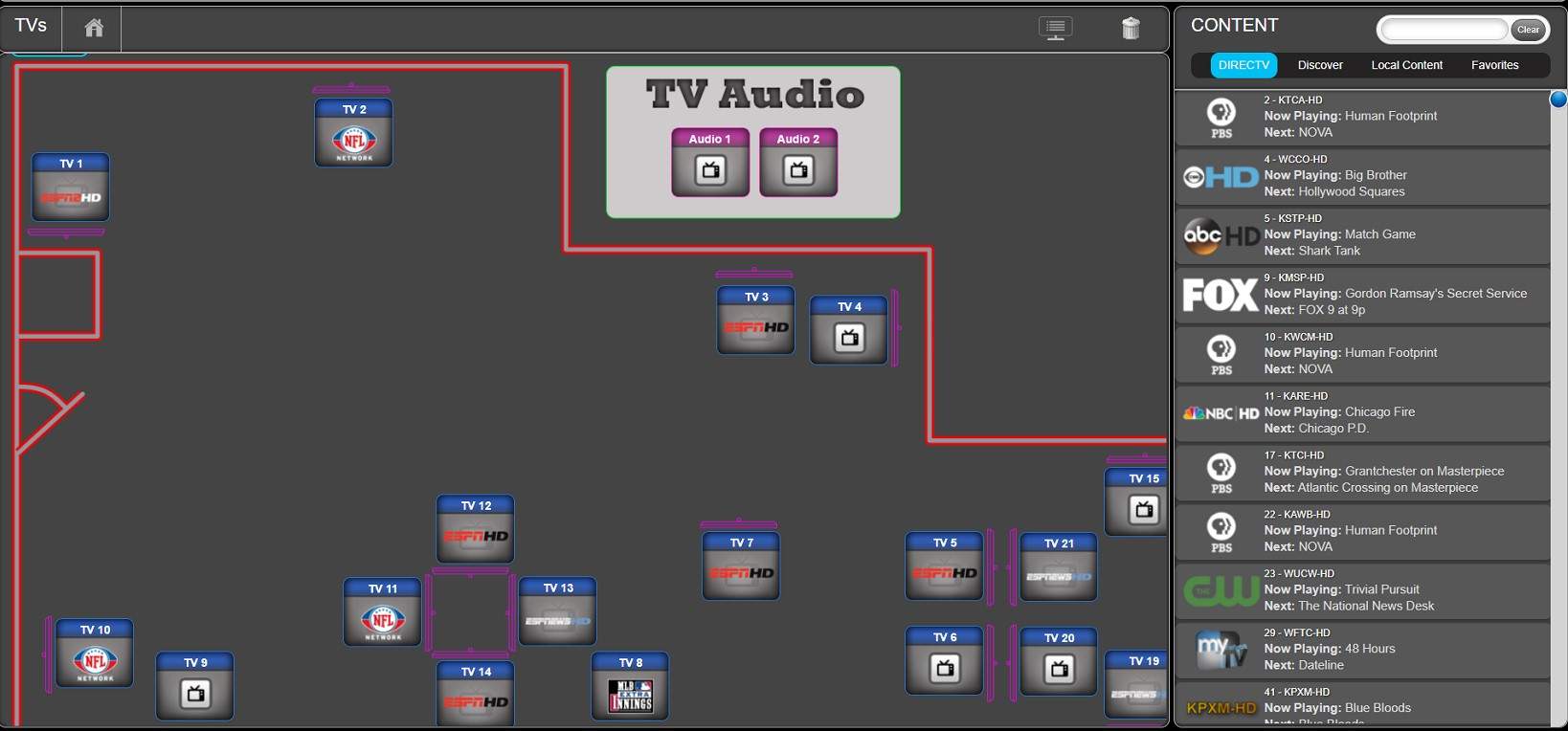This screenshot has height=731, width=1568.
Task: Select the TV 5 tile
Action: click(944, 566)
